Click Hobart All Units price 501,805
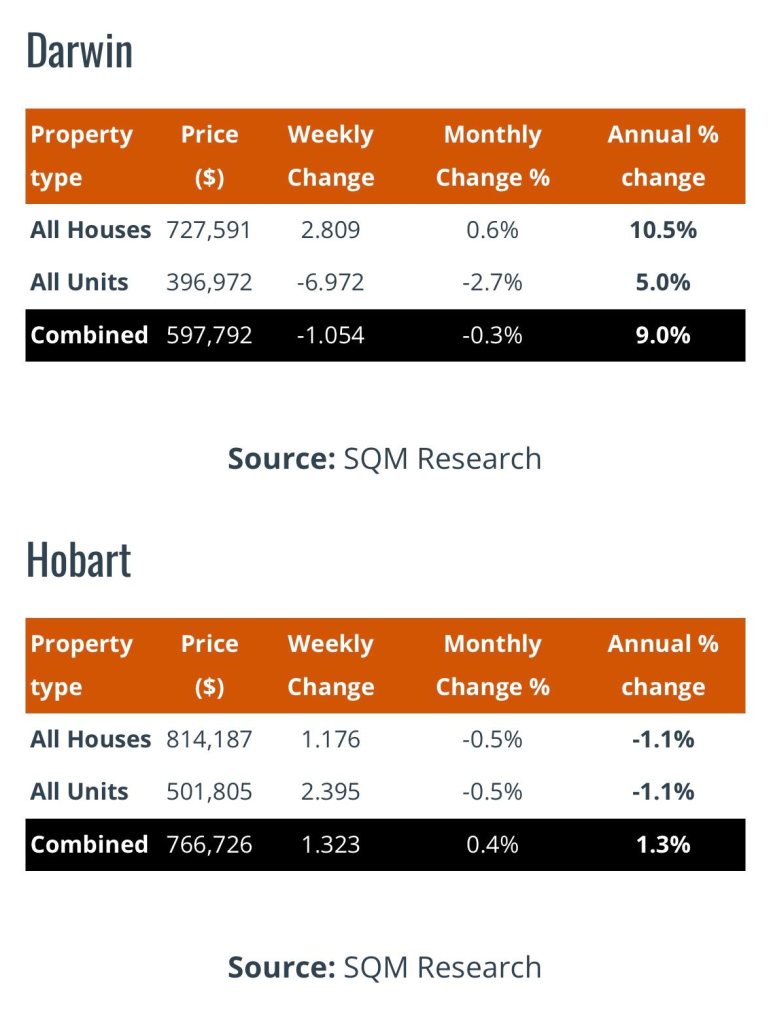 tap(209, 791)
